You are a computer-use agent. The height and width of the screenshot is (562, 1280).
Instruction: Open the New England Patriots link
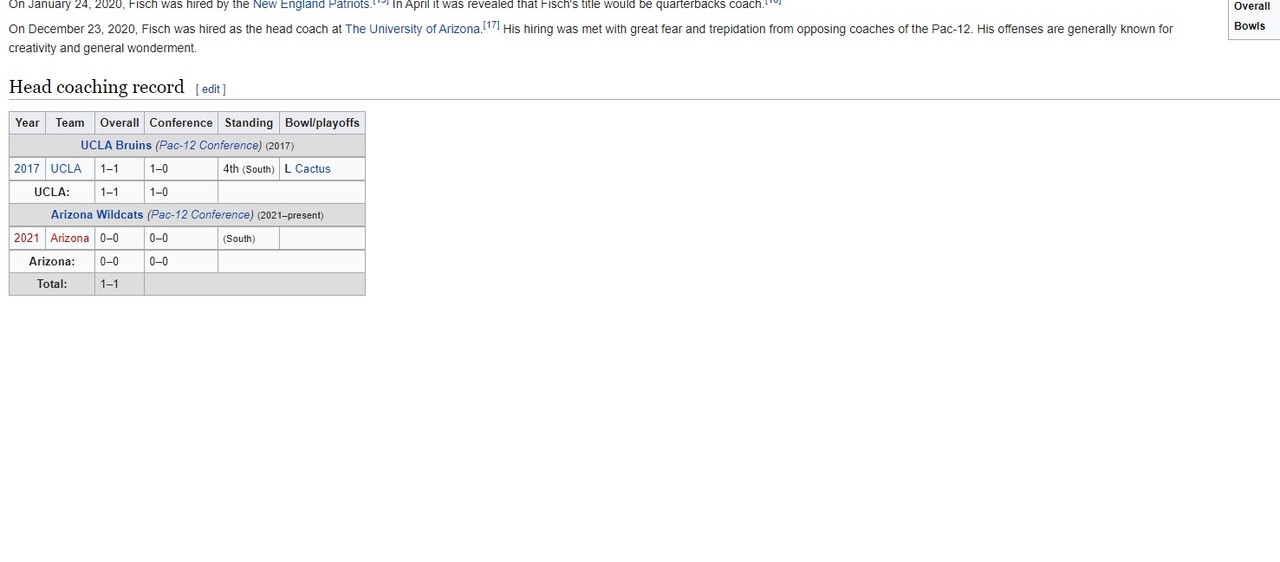click(x=311, y=5)
